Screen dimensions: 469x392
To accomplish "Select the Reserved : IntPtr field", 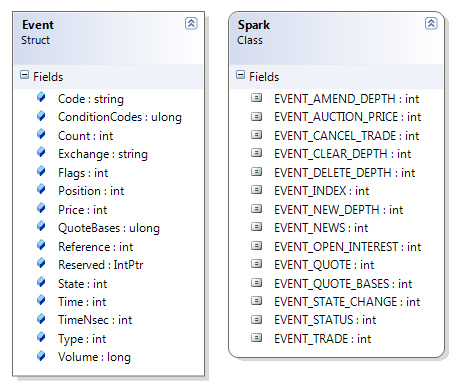I will (x=100, y=265).
